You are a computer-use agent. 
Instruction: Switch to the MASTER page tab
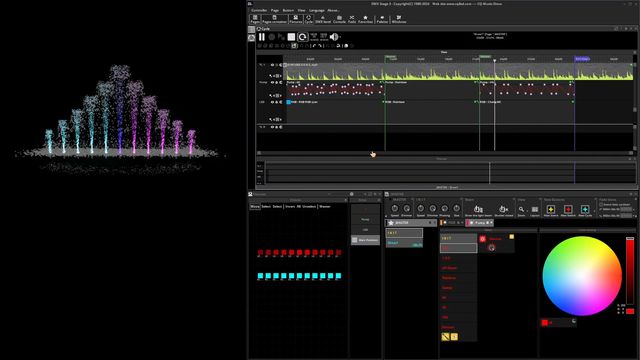411,223
